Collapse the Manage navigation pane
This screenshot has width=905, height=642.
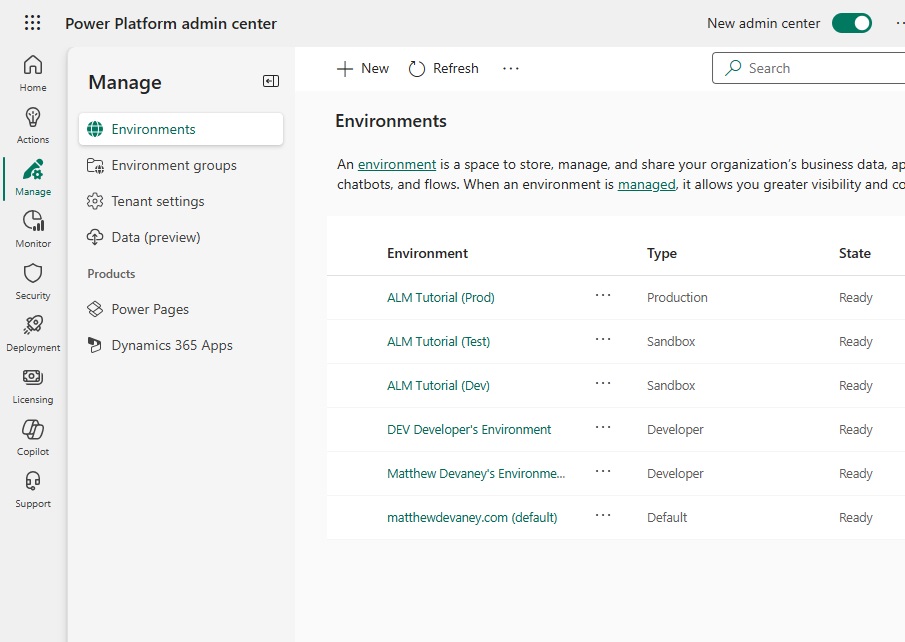coord(271,81)
